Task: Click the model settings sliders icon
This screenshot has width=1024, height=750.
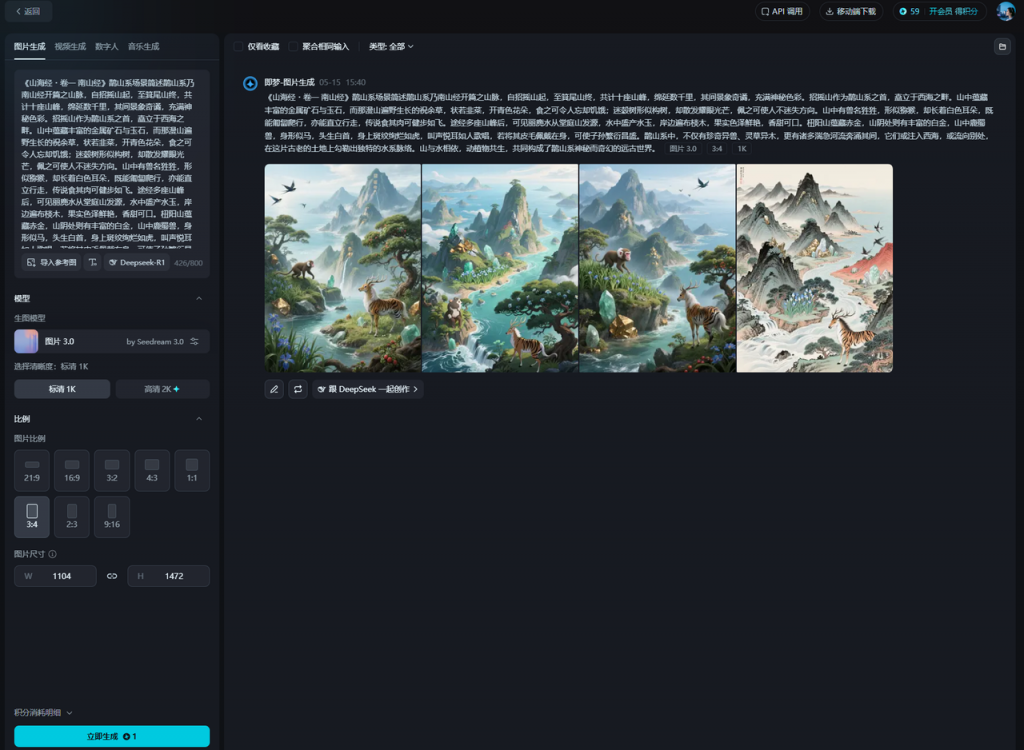Action: tap(195, 342)
